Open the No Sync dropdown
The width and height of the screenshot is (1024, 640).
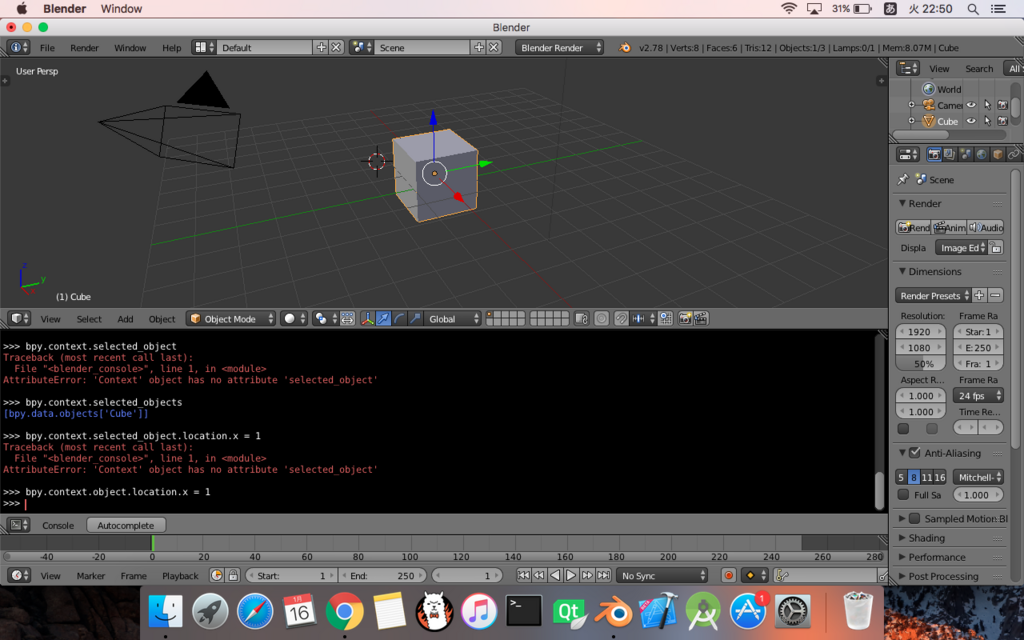[x=662, y=575]
